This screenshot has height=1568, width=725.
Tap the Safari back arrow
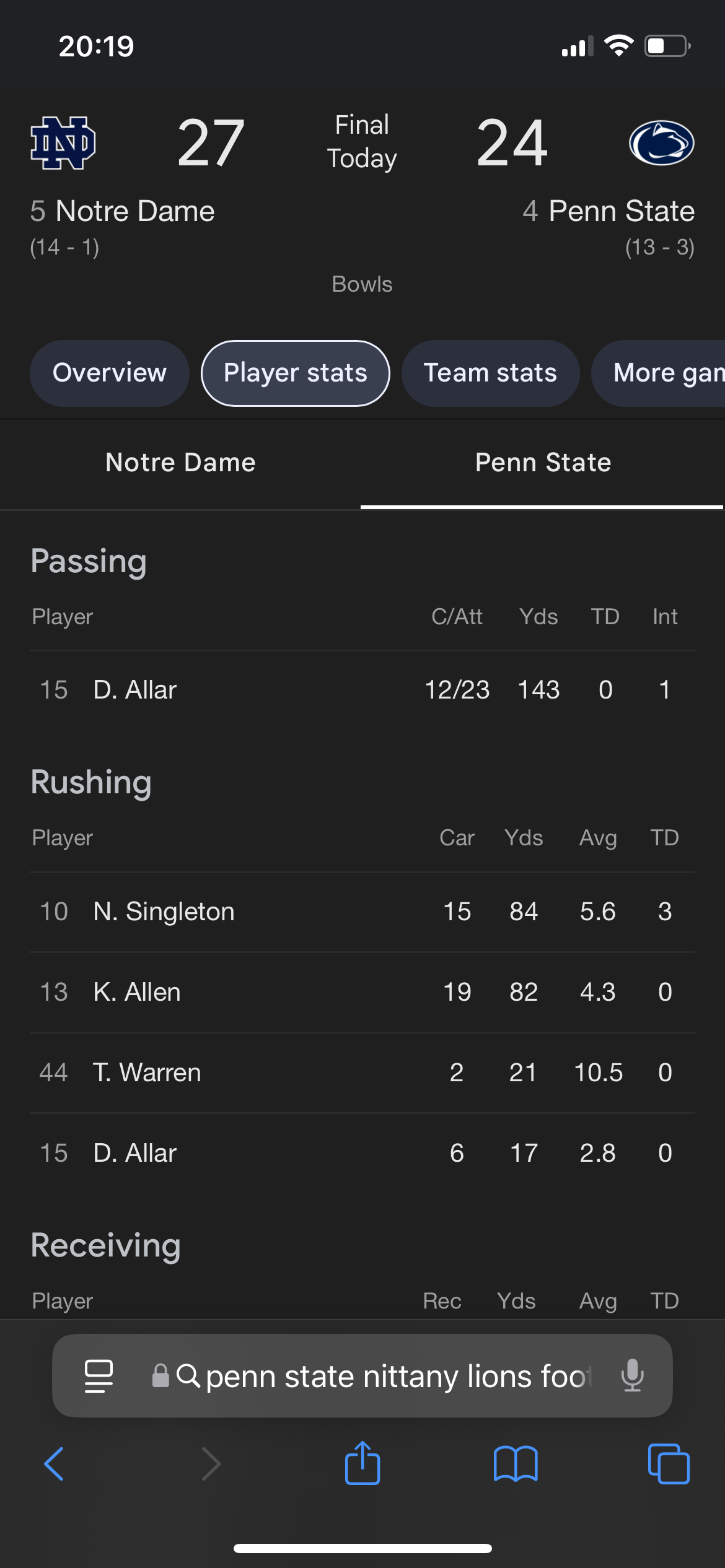(x=54, y=1464)
